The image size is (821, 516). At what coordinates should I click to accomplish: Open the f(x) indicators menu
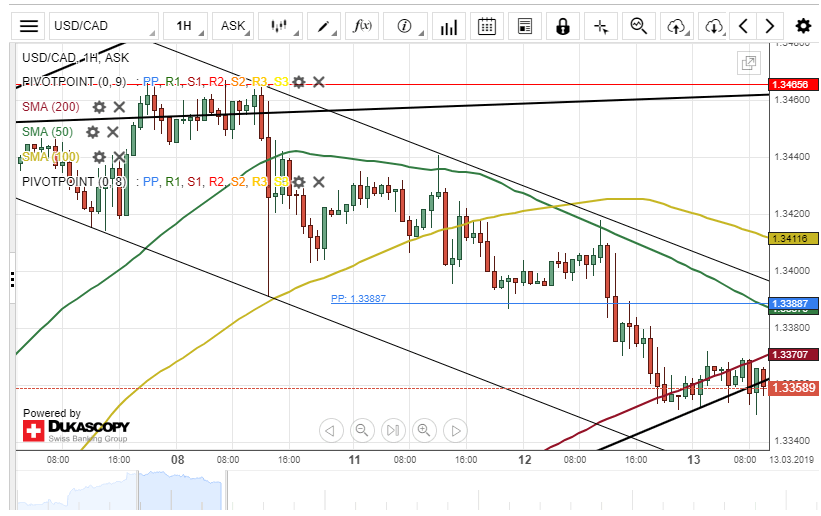(362, 26)
